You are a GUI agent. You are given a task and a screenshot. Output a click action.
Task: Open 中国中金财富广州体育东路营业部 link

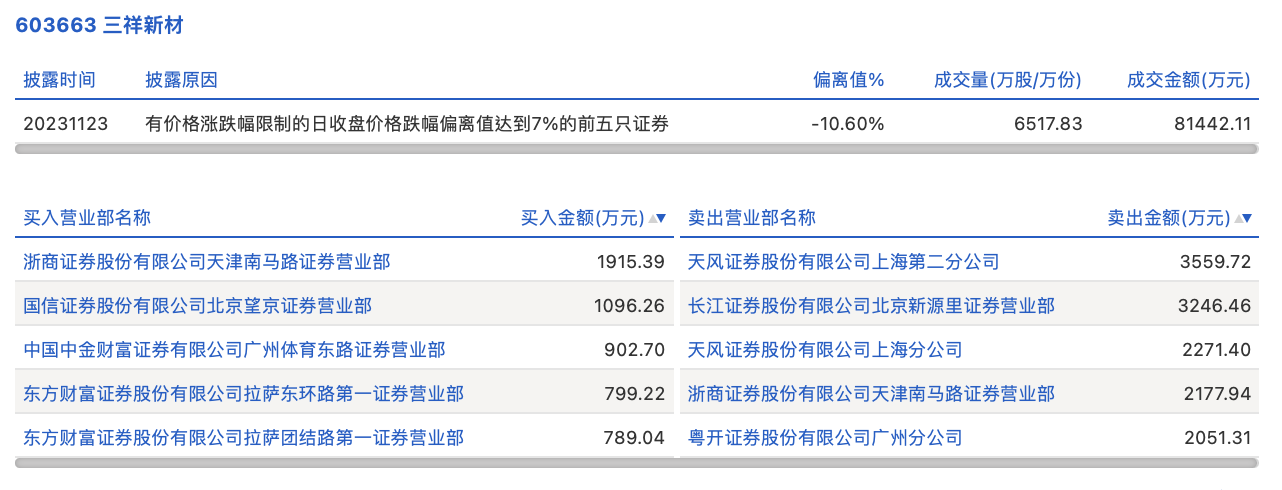[x=235, y=350]
